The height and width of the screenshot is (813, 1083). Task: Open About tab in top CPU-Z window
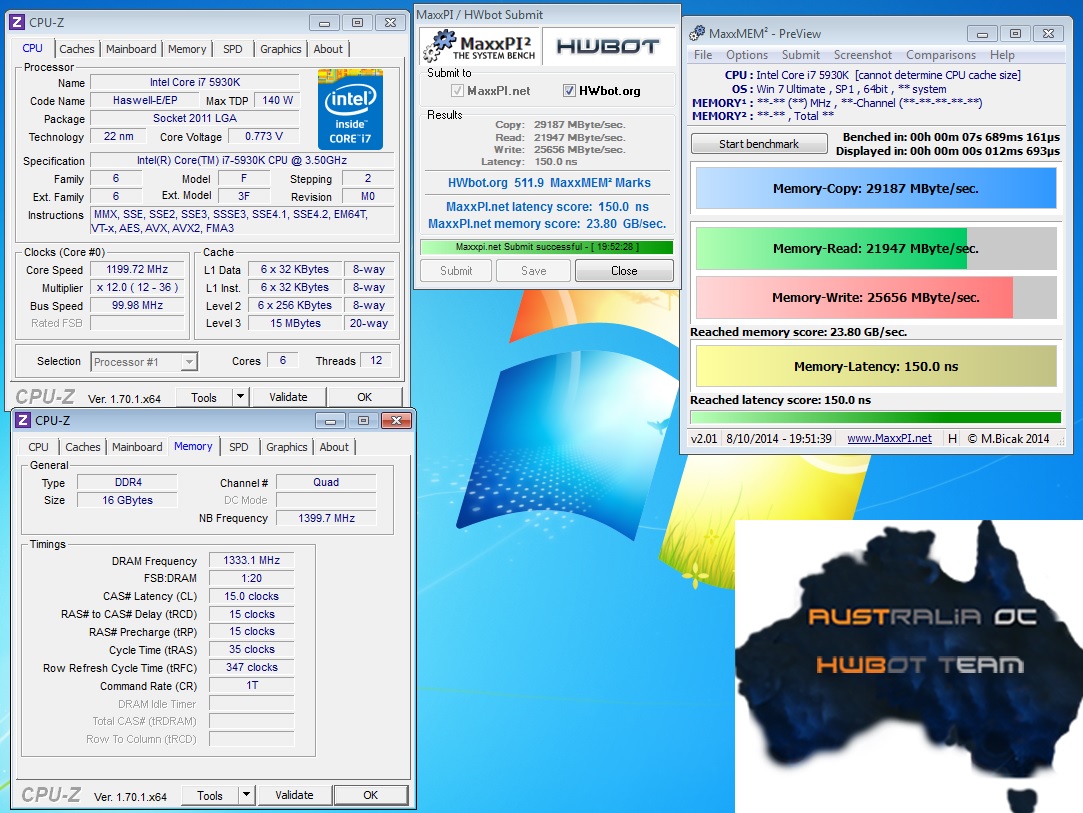328,48
